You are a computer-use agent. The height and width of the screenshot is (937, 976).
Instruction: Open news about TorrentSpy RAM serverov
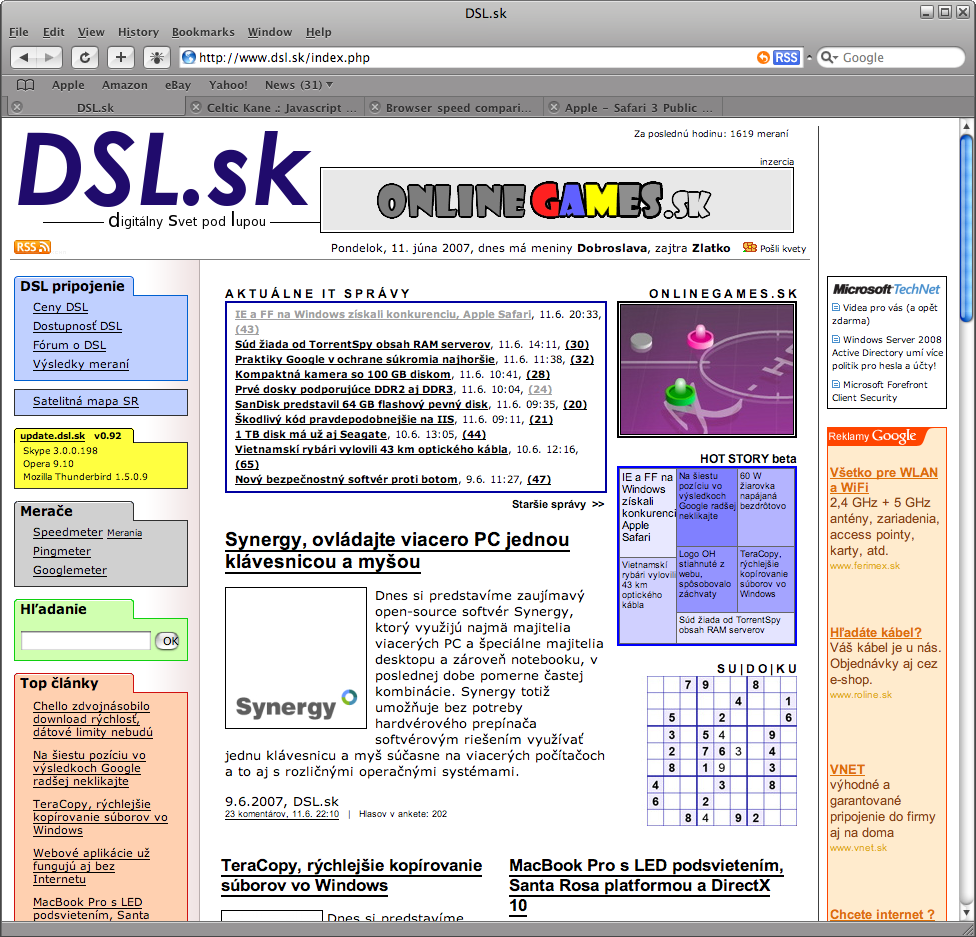[x=362, y=344]
